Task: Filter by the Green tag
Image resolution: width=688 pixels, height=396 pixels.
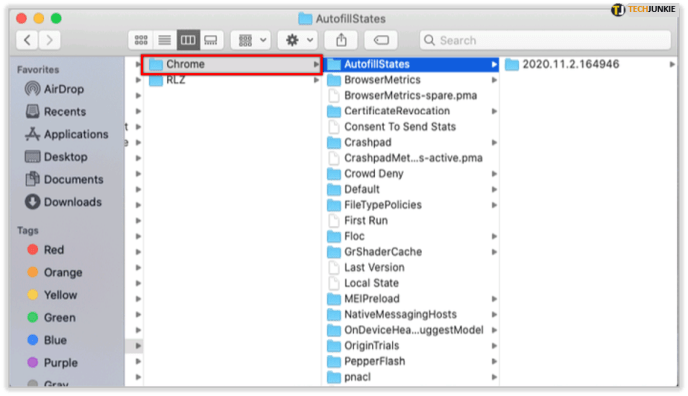Action: click(51, 318)
